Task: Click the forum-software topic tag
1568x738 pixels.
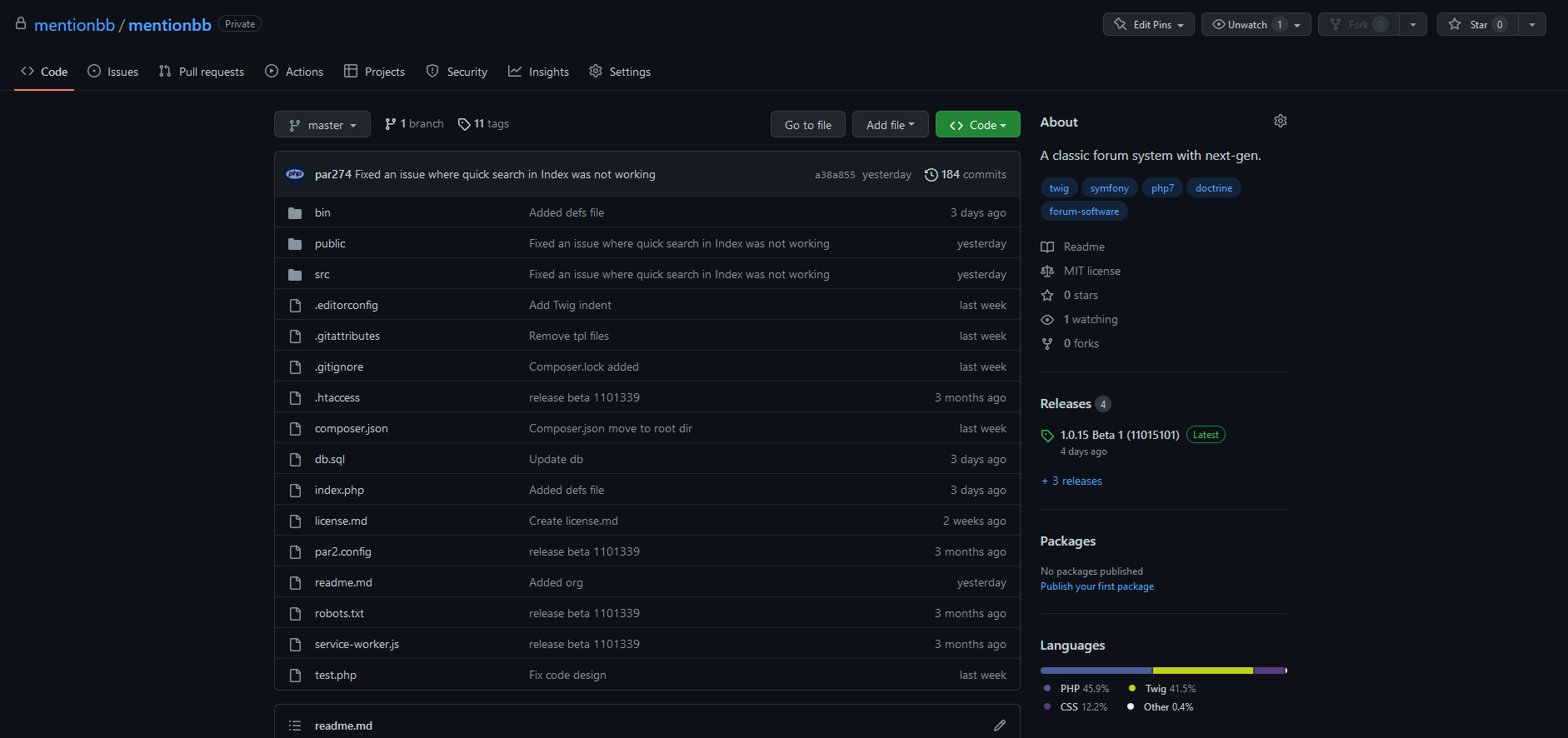Action: (1084, 212)
